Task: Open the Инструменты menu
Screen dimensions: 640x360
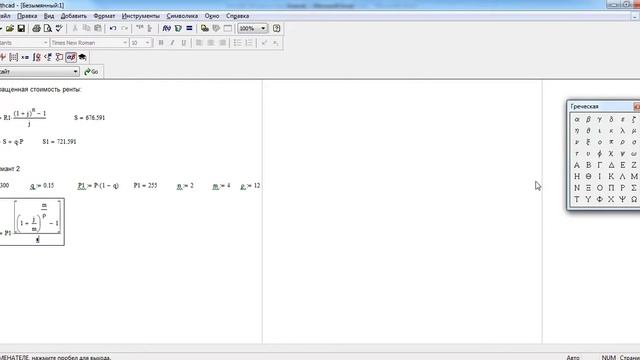Action: (x=141, y=16)
